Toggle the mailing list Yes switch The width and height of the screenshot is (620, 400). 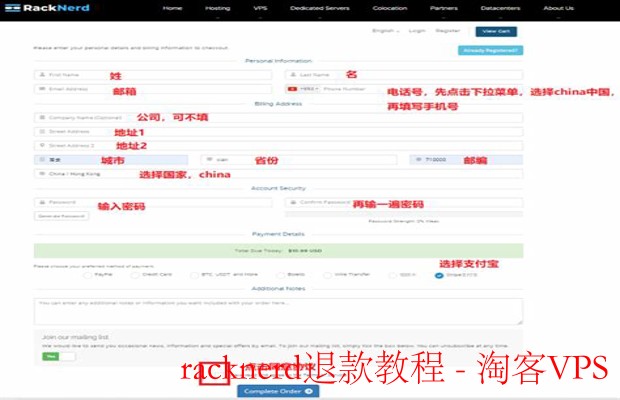[59, 356]
